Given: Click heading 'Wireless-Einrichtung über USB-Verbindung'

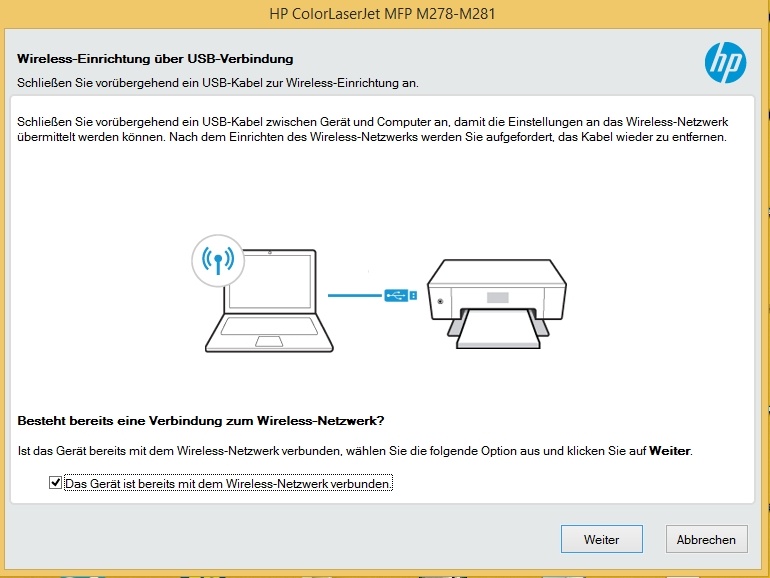Looking at the screenshot, I should 155,59.
